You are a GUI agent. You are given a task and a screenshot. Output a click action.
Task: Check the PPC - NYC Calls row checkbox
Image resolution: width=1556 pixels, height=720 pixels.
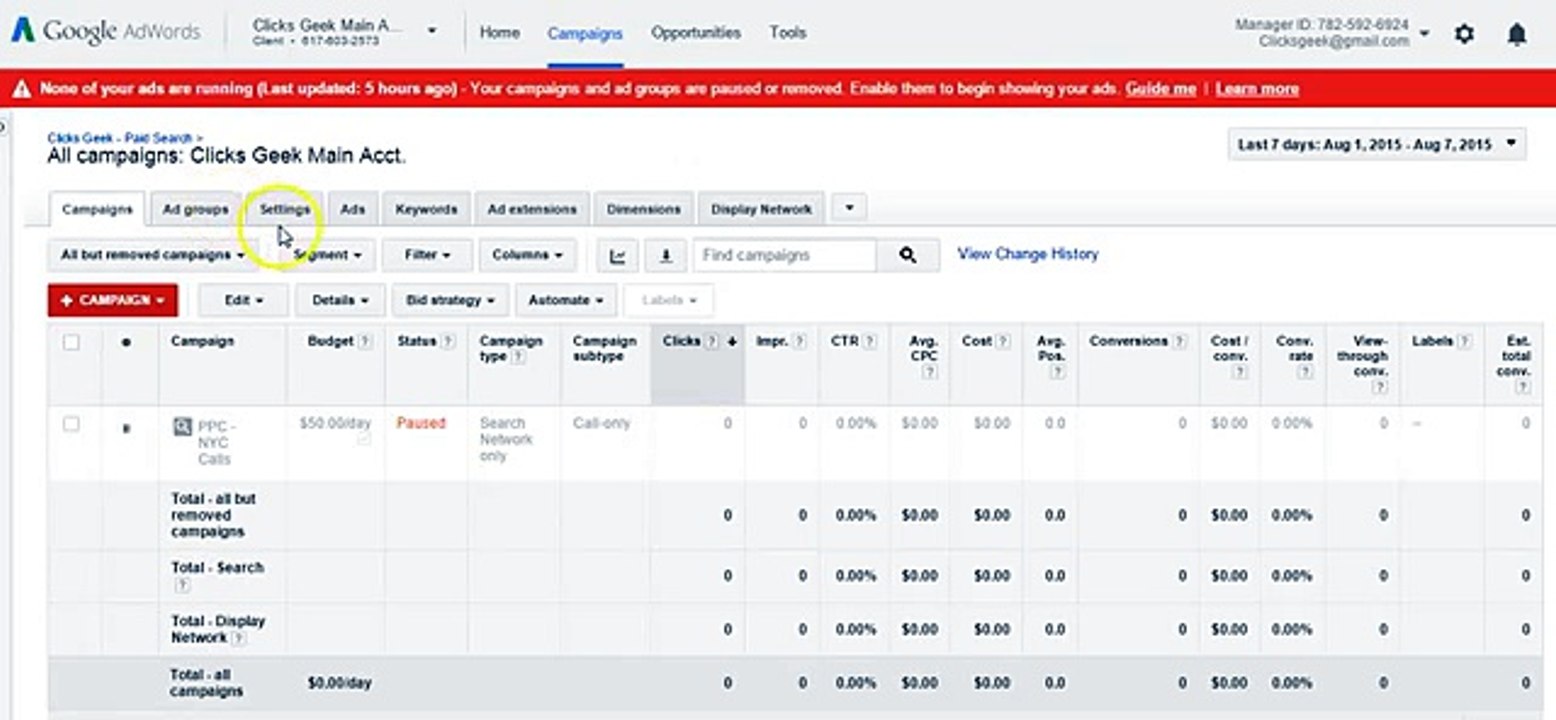pos(71,424)
